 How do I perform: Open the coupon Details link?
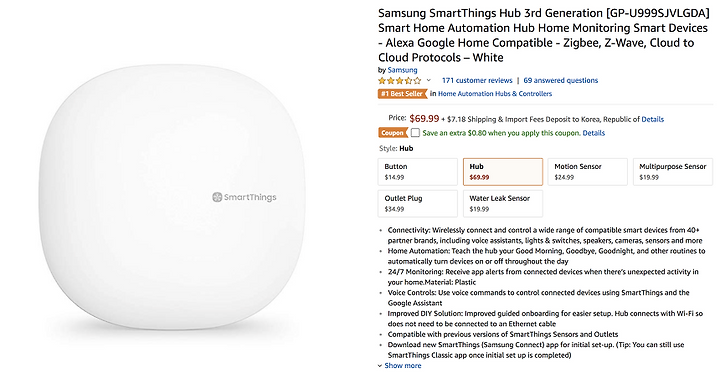(x=594, y=133)
